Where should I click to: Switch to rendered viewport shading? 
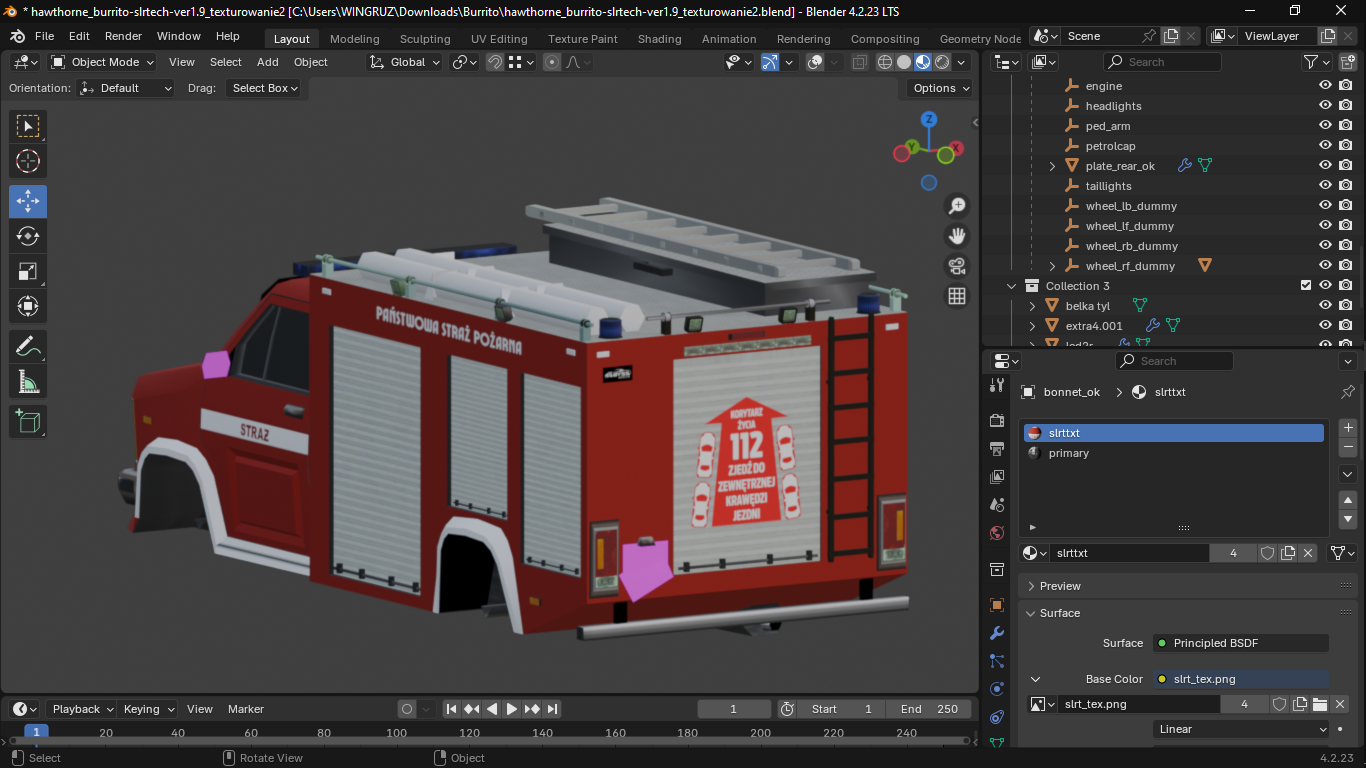coord(942,62)
